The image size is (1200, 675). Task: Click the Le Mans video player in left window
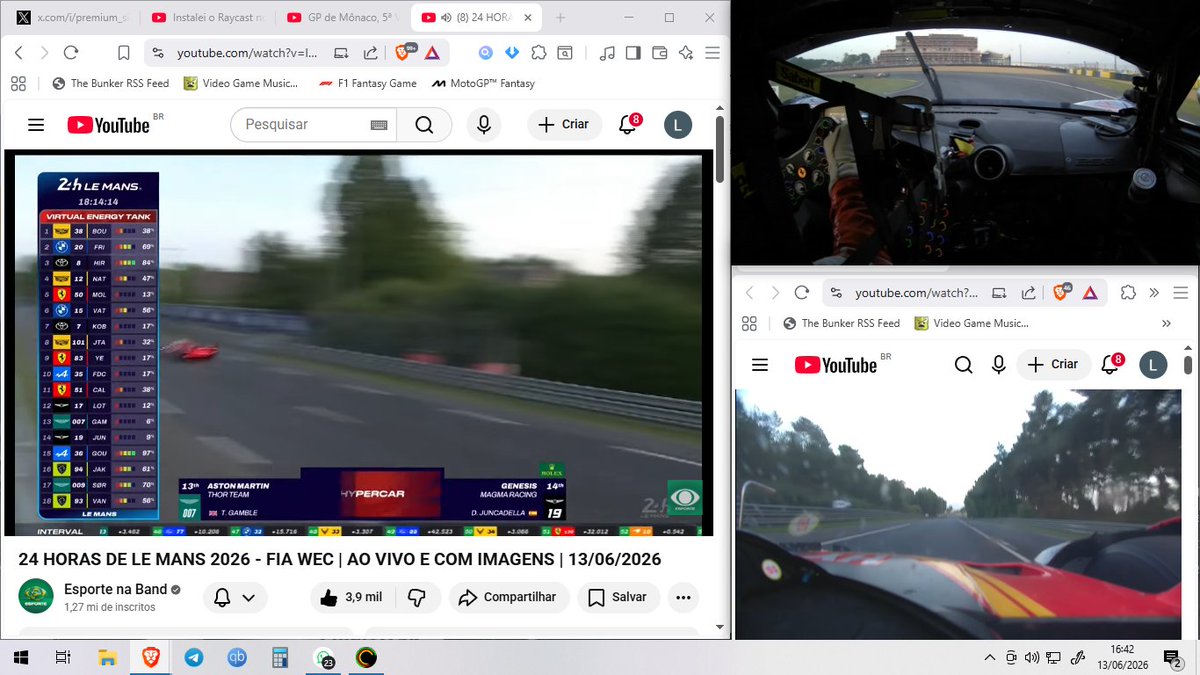358,345
